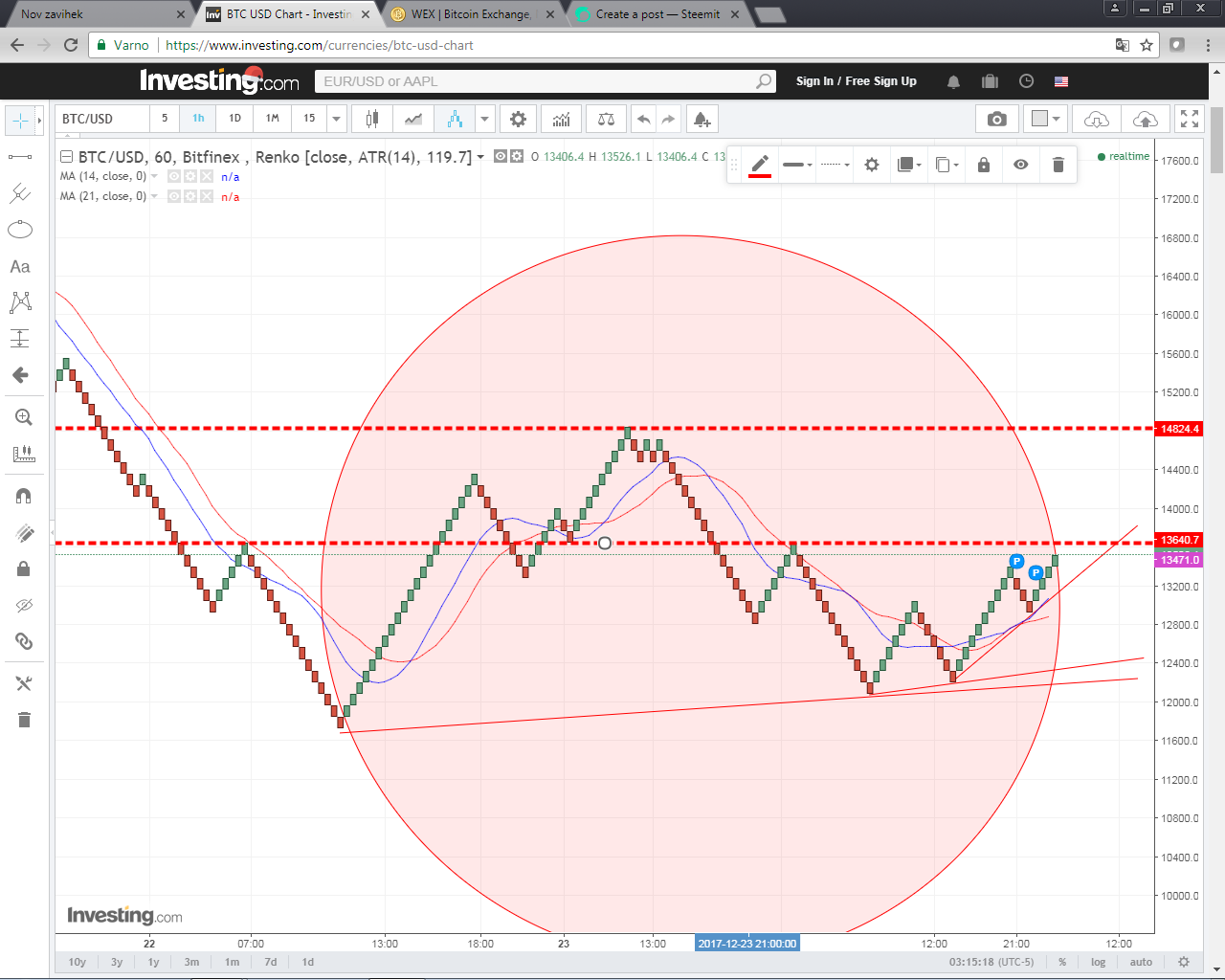This screenshot has width=1225, height=980.
Task: Select the text annotation tool
Action: pyautogui.click(x=20, y=266)
